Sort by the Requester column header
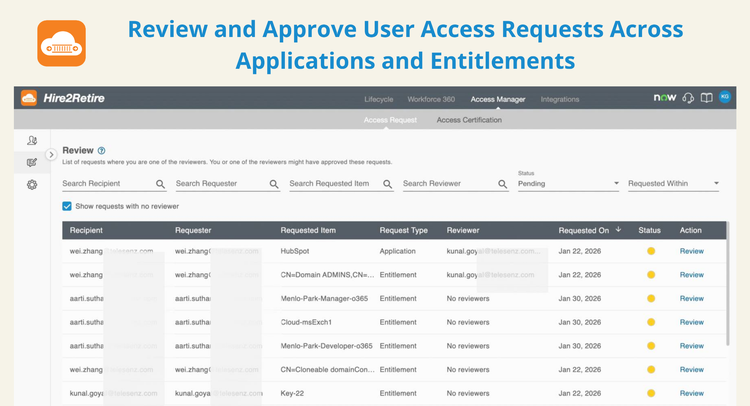 pos(193,230)
